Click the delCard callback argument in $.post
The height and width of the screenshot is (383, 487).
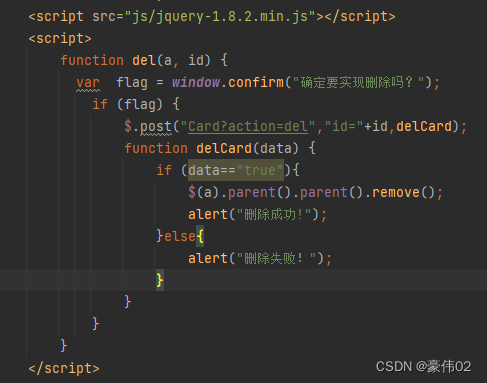(x=424, y=127)
